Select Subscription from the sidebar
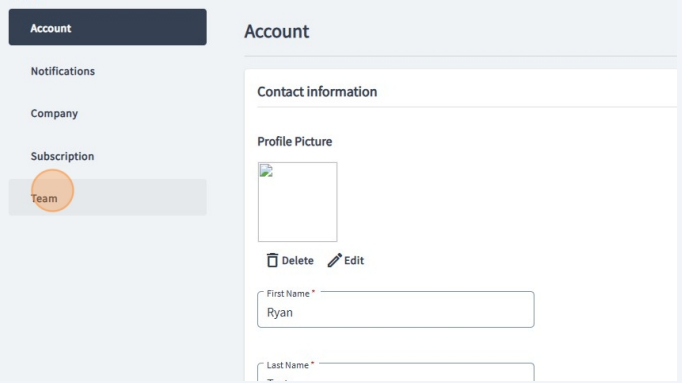This screenshot has height=383, width=682. point(62,156)
